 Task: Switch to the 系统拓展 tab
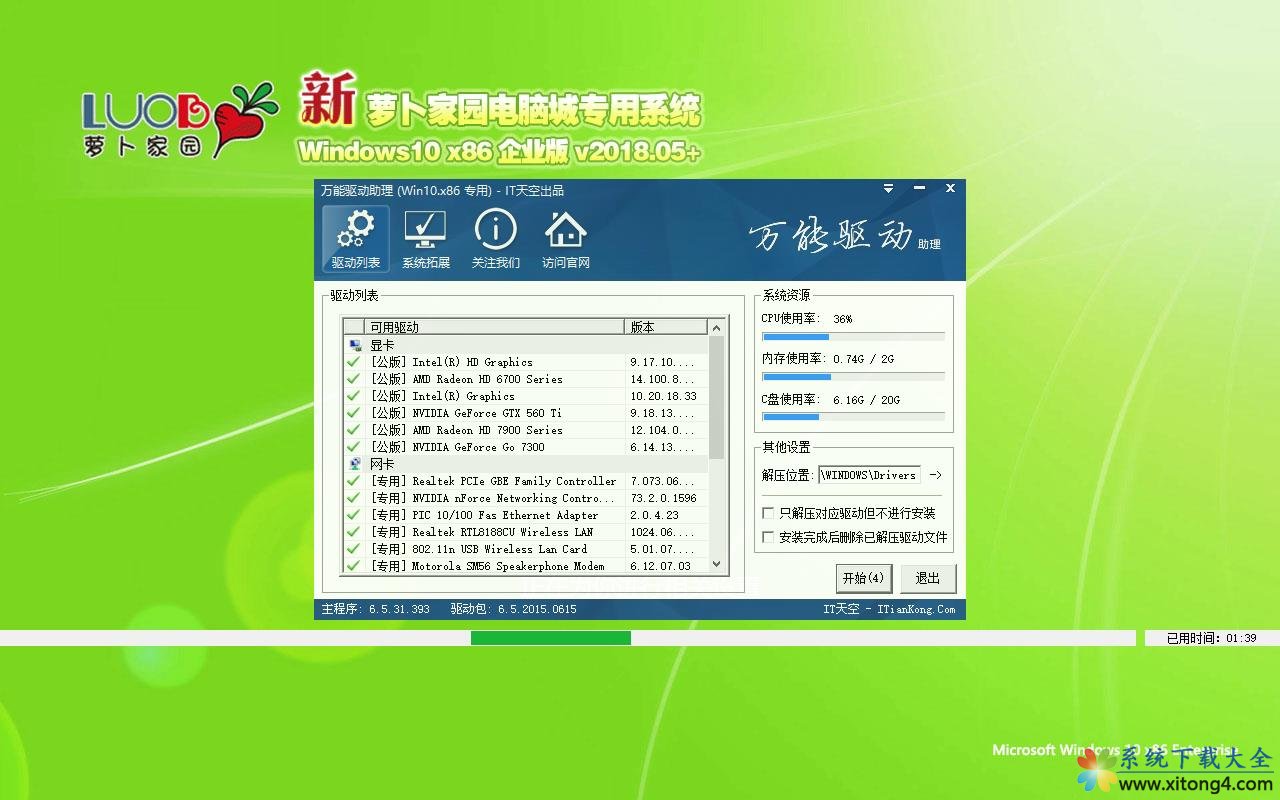pos(424,238)
